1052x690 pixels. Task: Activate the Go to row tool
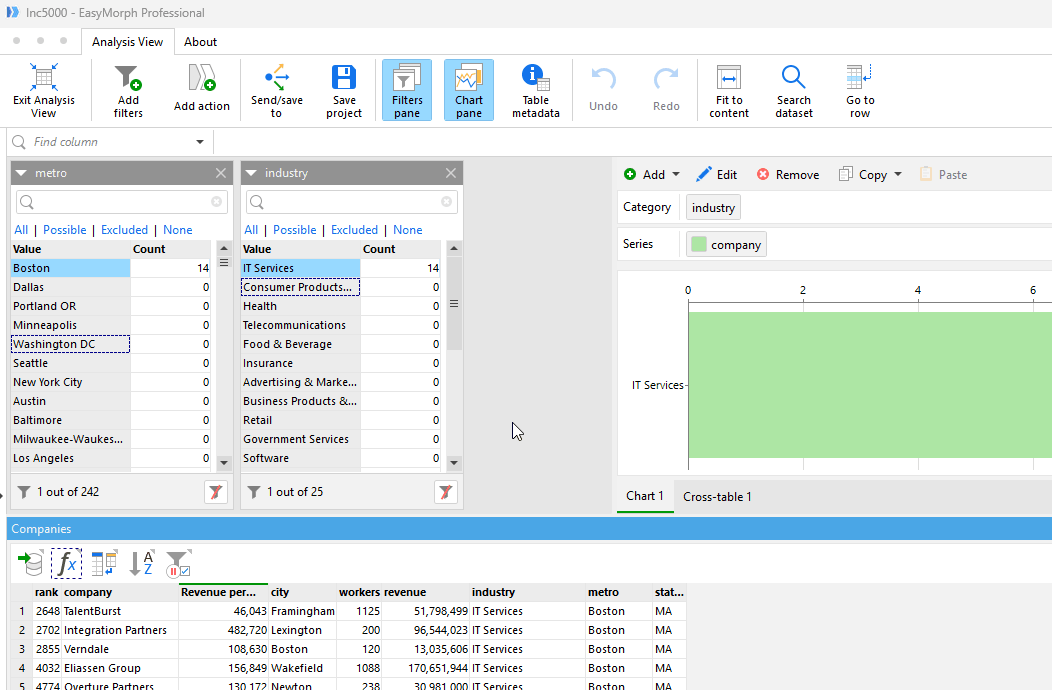859,88
